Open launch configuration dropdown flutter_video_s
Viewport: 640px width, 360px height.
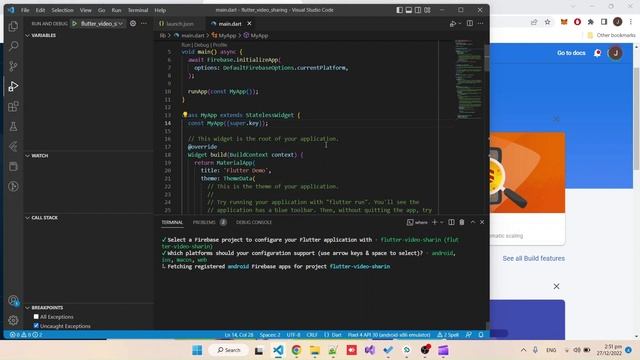tap(102, 24)
